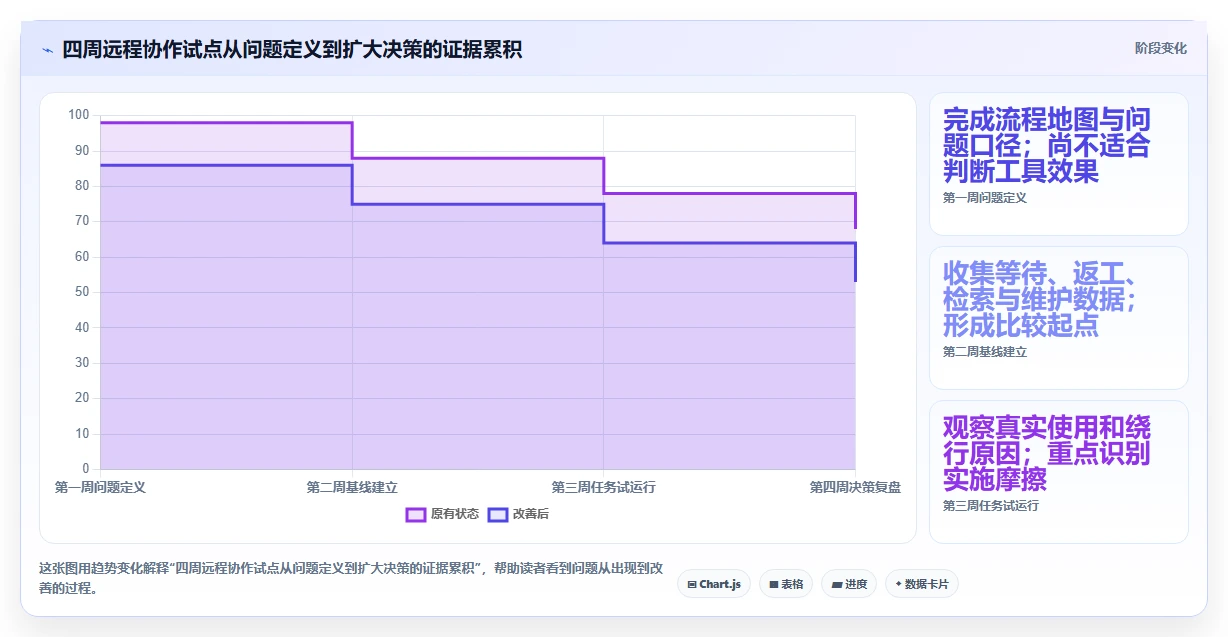Click the y-axis value 100
The image size is (1228, 637).
click(79, 115)
